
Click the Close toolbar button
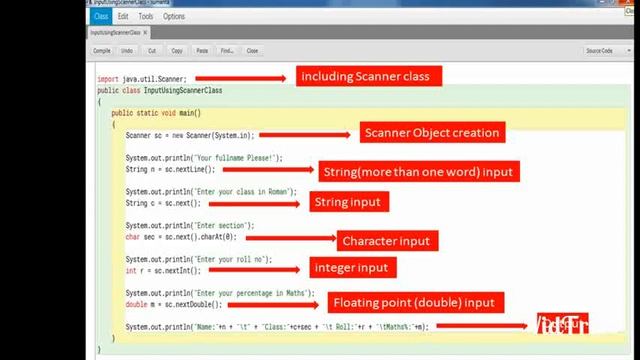click(x=252, y=51)
